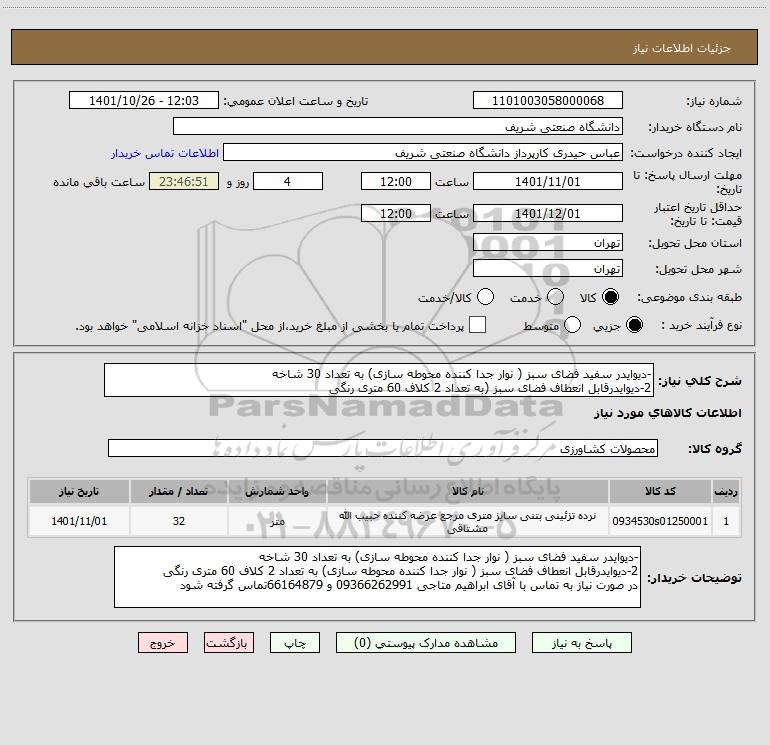Viewport: 770px width, 745px height.
Task: Click the table date cell 1401/11/01
Action: [79, 521]
